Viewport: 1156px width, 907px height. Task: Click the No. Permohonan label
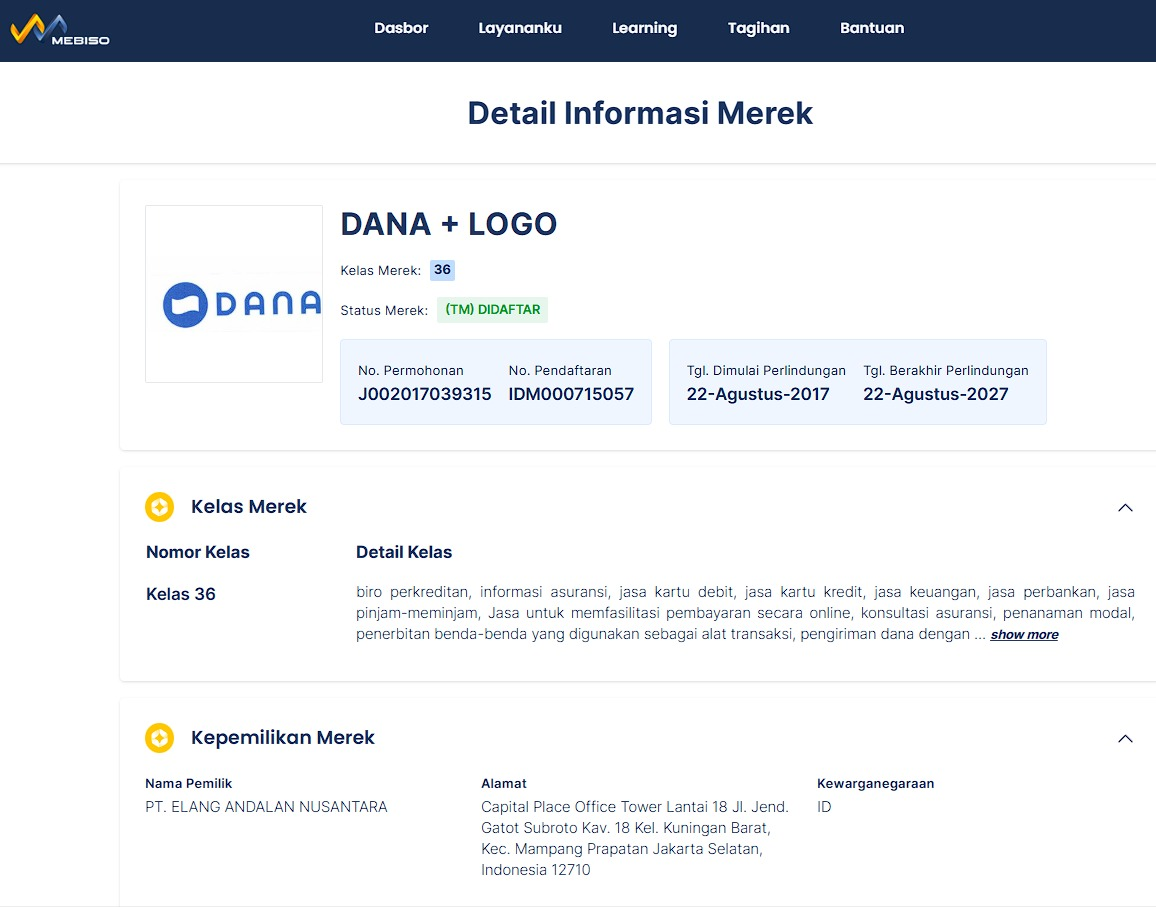(x=411, y=370)
